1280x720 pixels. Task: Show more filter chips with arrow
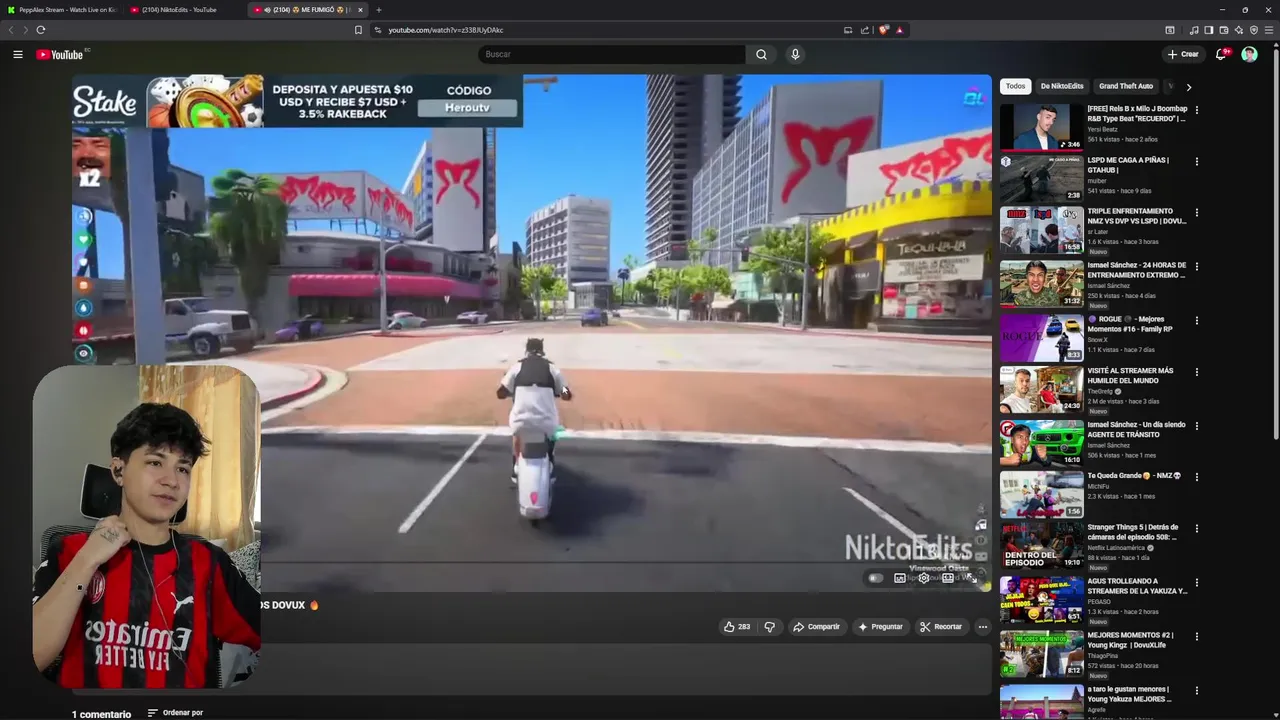point(1188,87)
